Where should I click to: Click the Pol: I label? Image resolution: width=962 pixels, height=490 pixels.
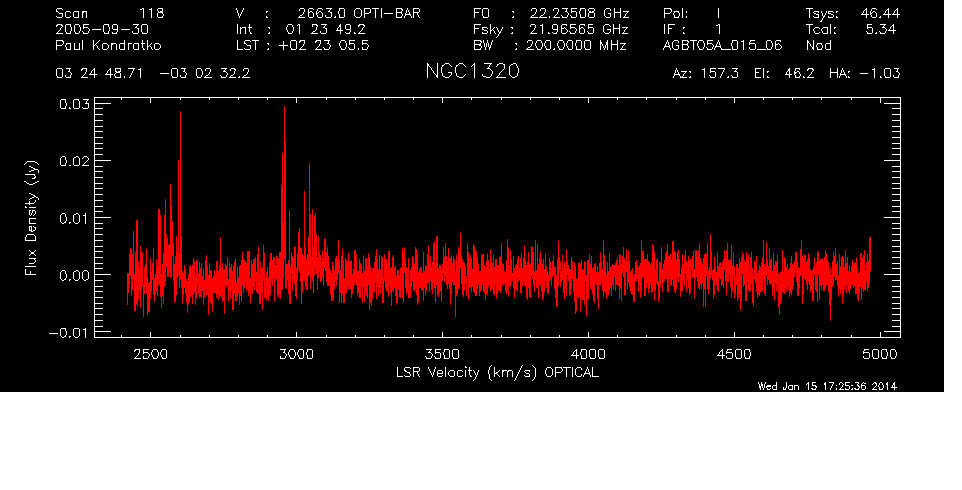[691, 13]
